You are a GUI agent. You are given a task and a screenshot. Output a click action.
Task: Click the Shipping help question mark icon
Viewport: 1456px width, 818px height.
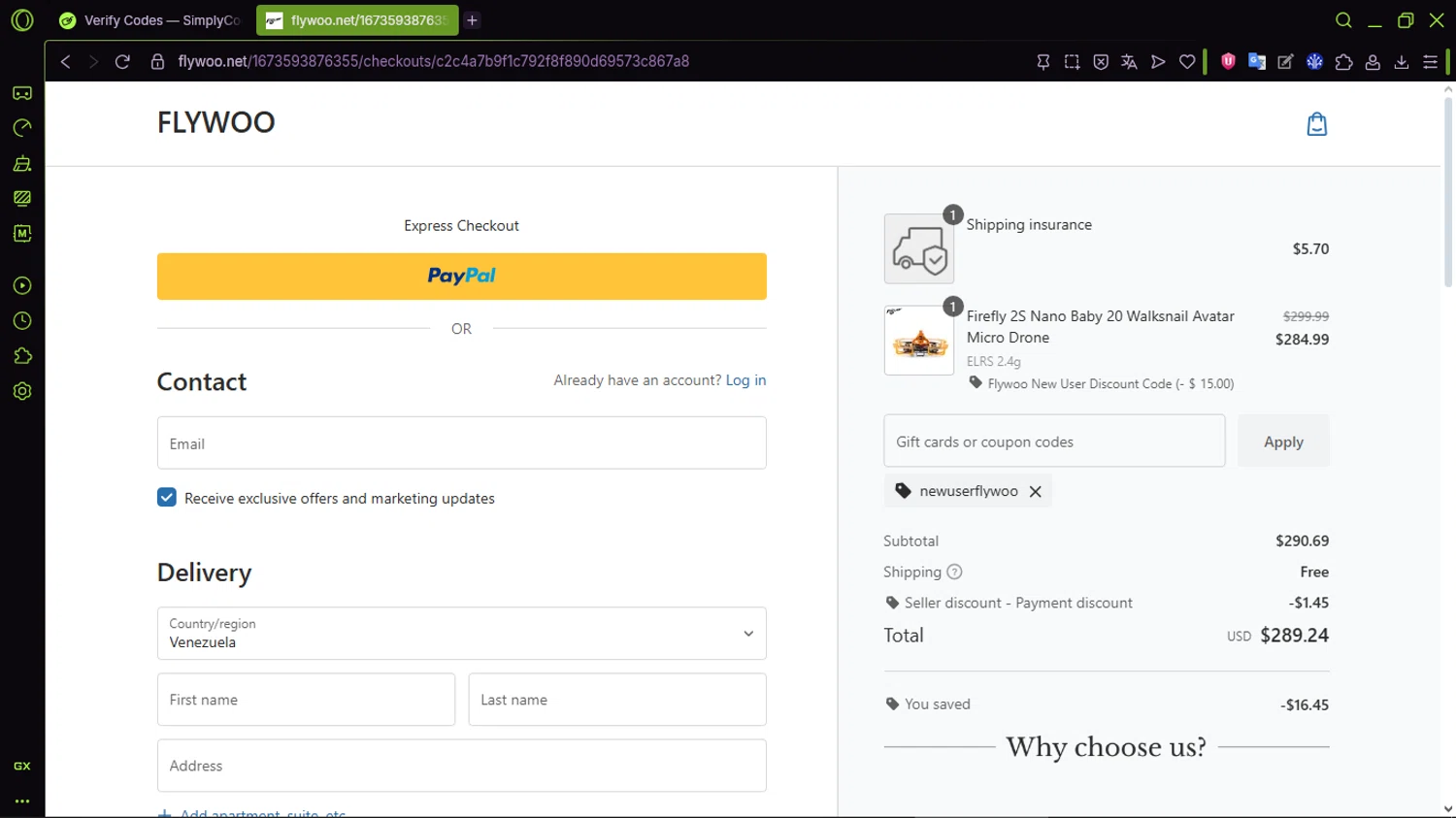[954, 572]
